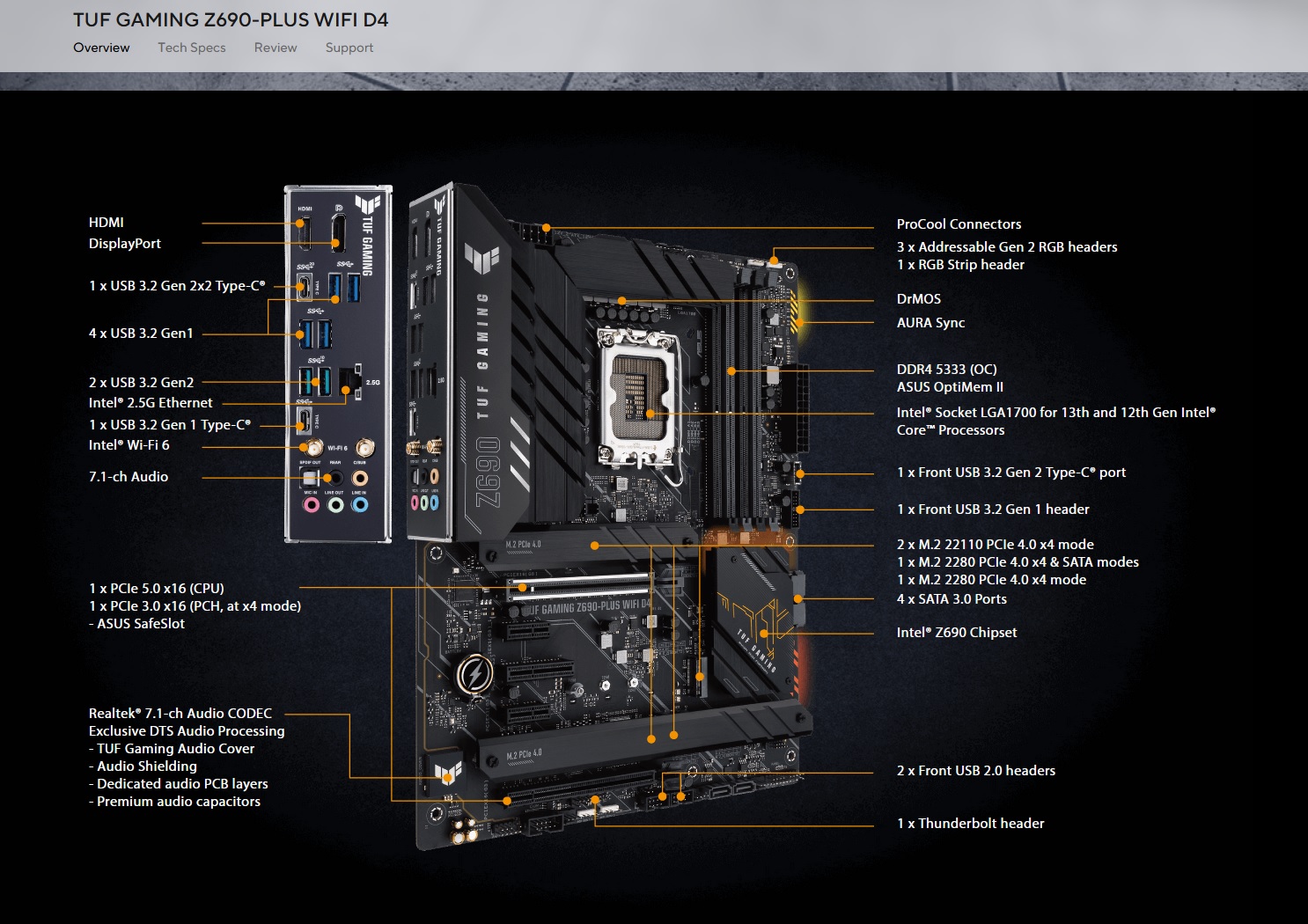Click the Audio Shielding line
This screenshot has width=1308, height=924.
(x=143, y=766)
